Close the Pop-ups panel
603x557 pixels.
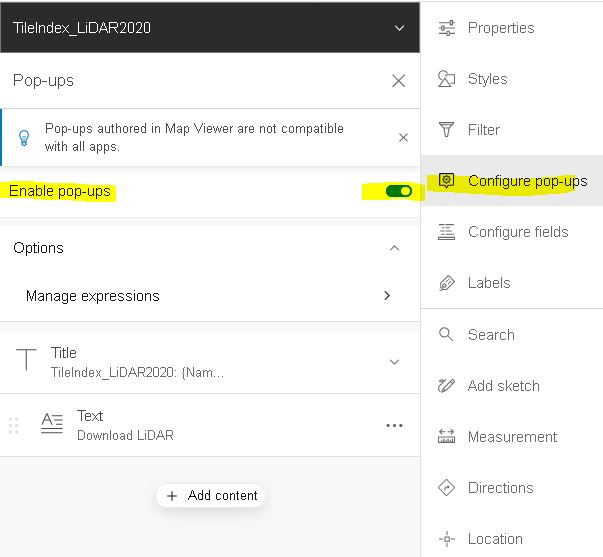[x=398, y=81]
